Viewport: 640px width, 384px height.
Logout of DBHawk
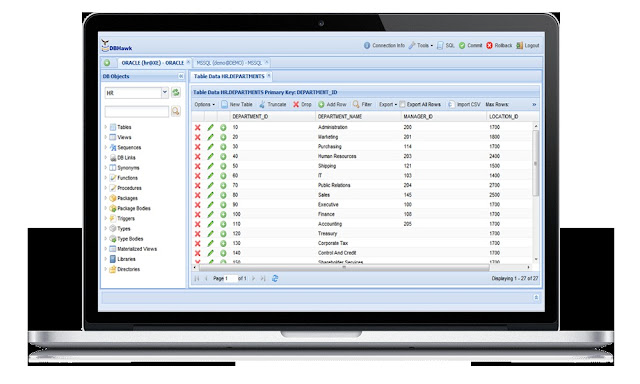528,45
